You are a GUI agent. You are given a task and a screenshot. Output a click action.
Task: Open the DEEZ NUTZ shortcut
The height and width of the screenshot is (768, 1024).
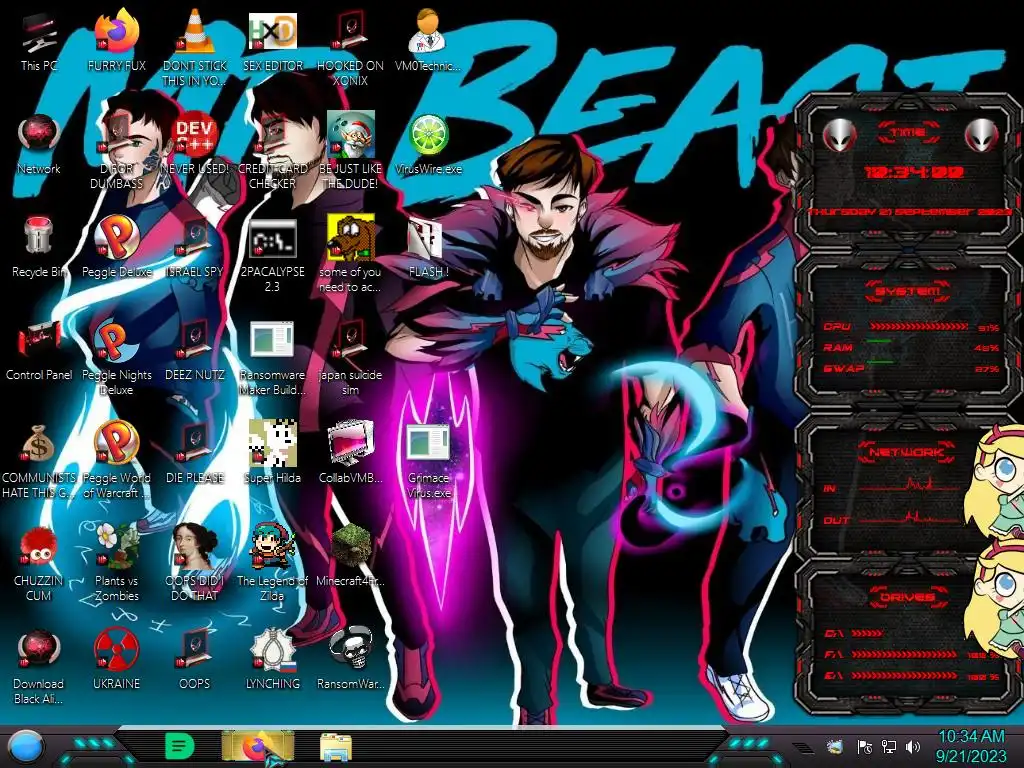[x=195, y=350]
